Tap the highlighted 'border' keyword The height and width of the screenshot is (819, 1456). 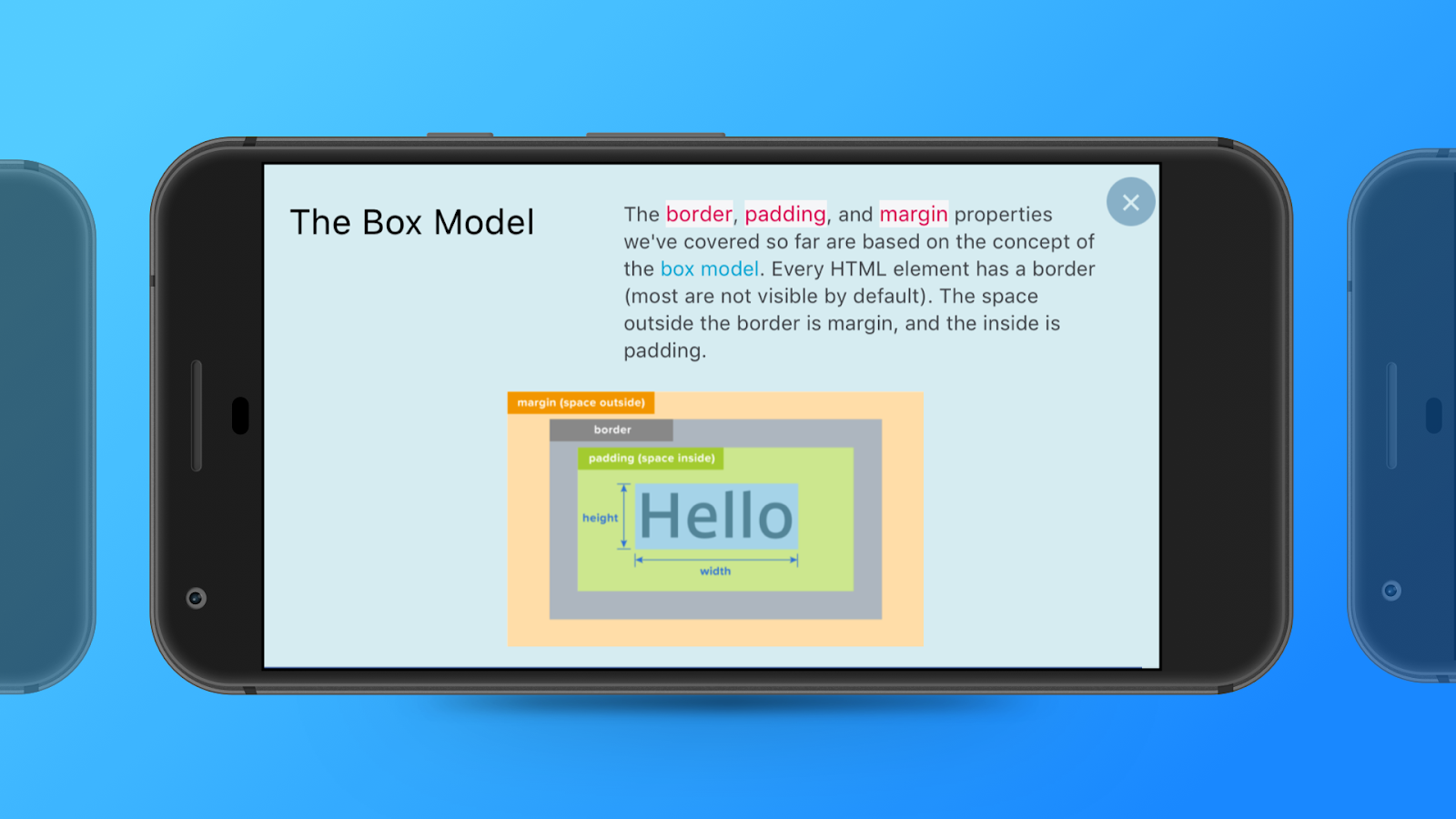(x=699, y=214)
